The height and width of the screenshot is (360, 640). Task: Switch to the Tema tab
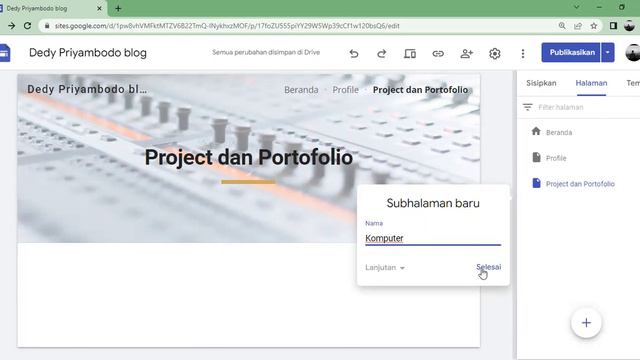point(633,83)
